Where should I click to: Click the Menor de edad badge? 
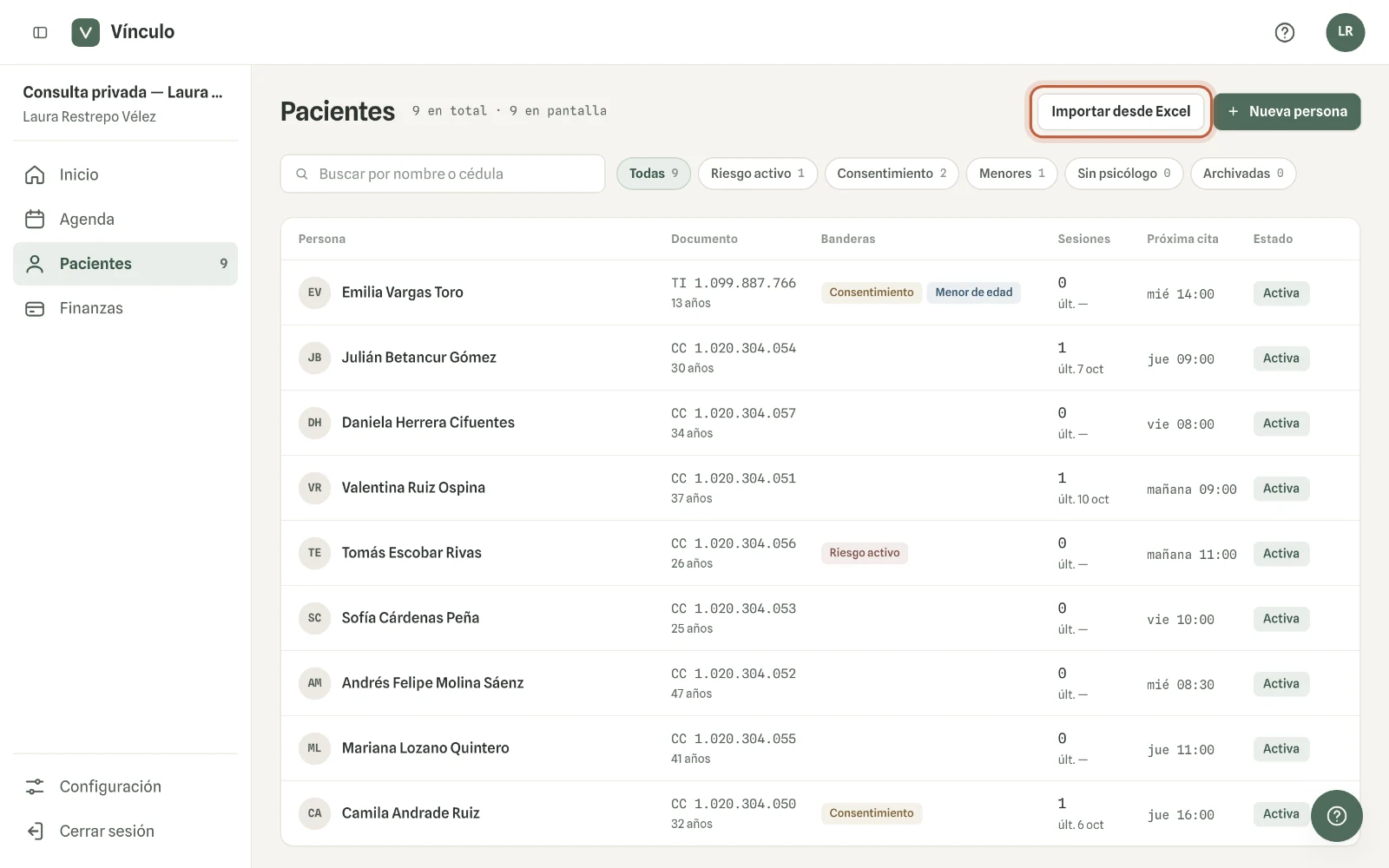point(973,293)
